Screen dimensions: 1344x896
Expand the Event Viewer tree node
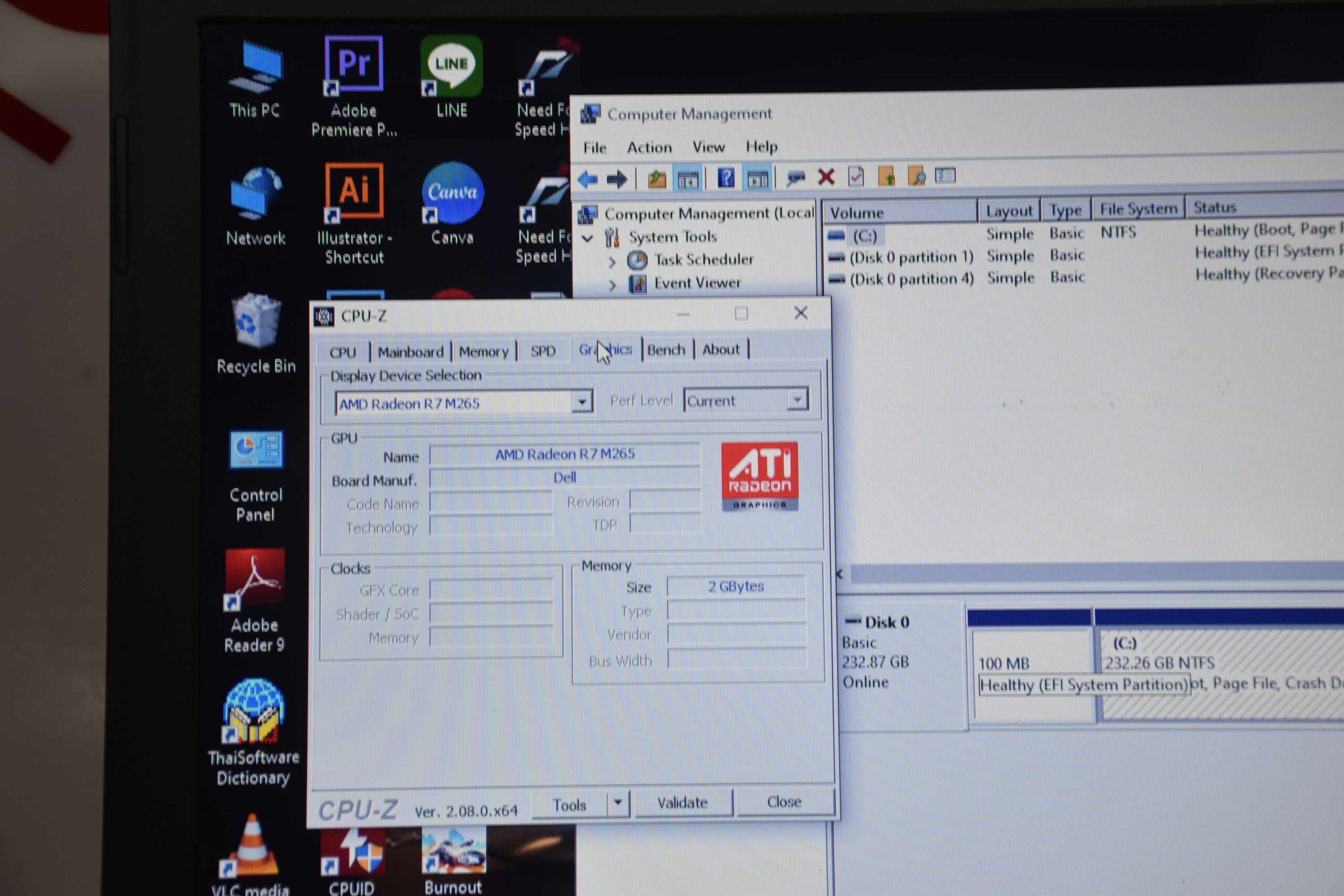(612, 284)
